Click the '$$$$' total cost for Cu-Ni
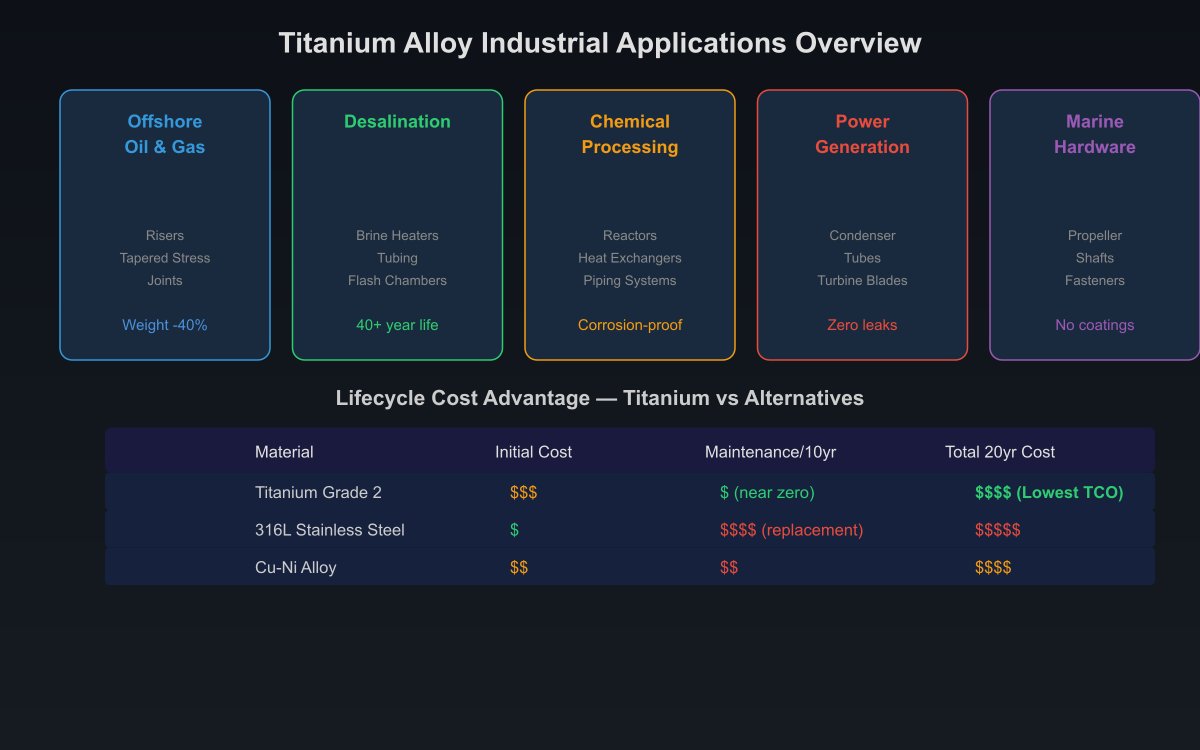This screenshot has width=1200, height=750. pos(993,567)
